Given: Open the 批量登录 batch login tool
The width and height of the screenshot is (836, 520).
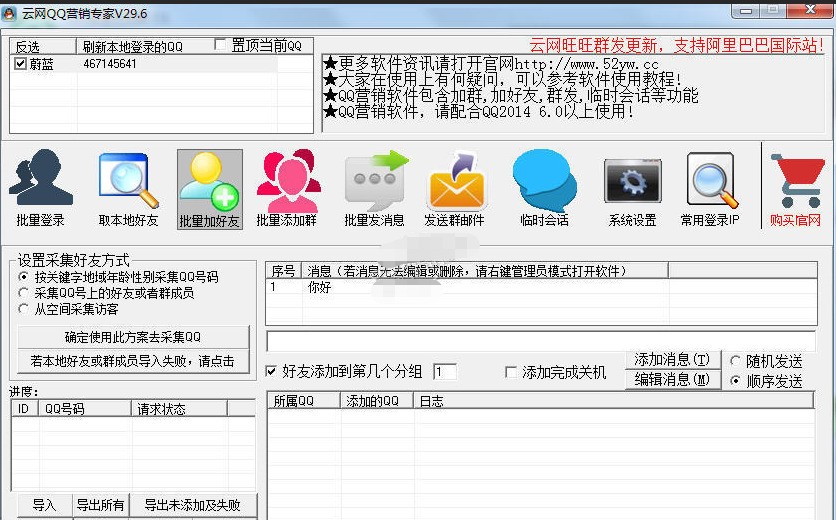Looking at the screenshot, I should tap(41, 188).
